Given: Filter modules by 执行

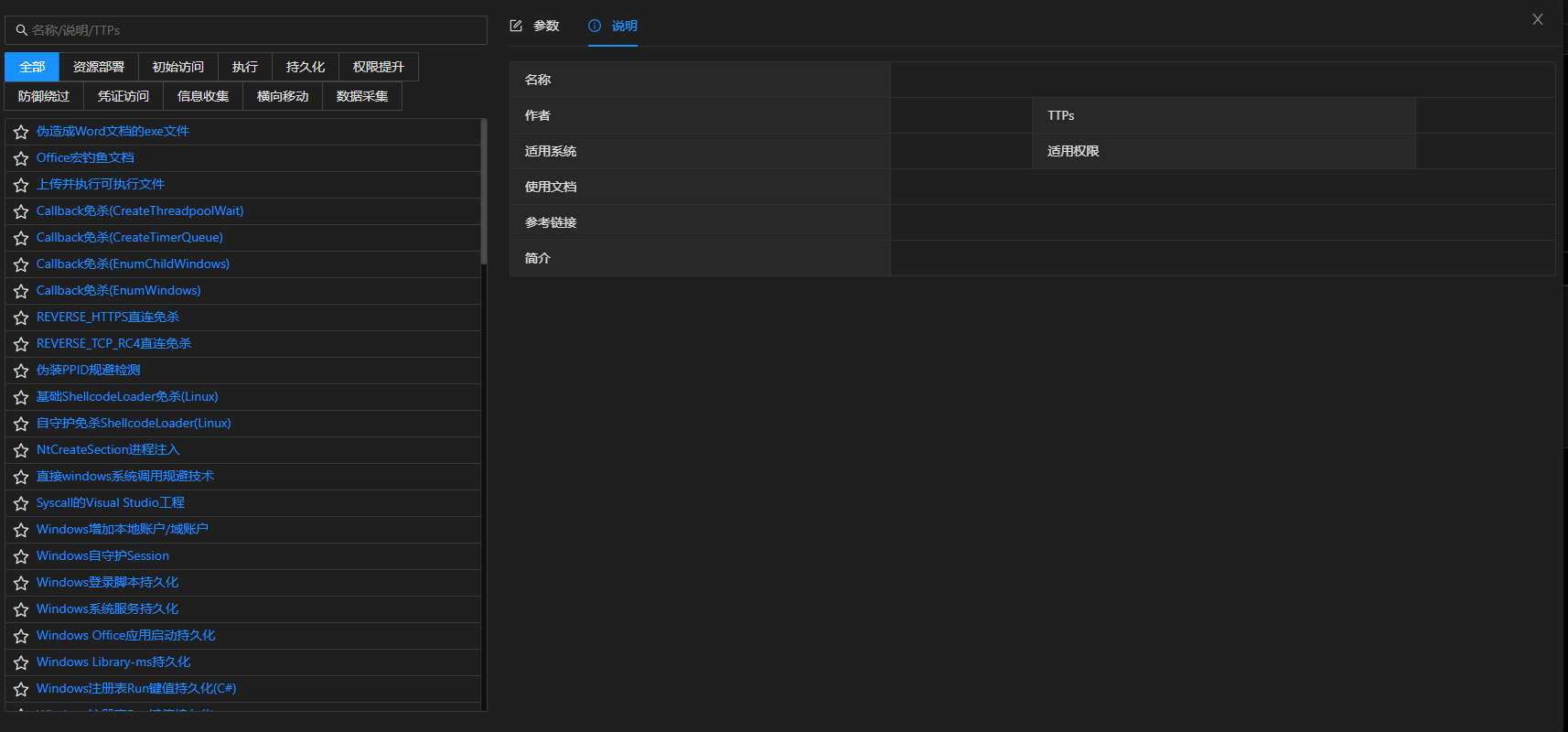Looking at the screenshot, I should point(245,67).
